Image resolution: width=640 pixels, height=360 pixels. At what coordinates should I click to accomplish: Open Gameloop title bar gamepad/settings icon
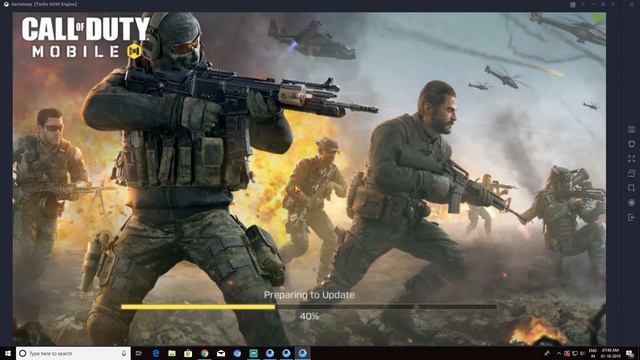(573, 4)
